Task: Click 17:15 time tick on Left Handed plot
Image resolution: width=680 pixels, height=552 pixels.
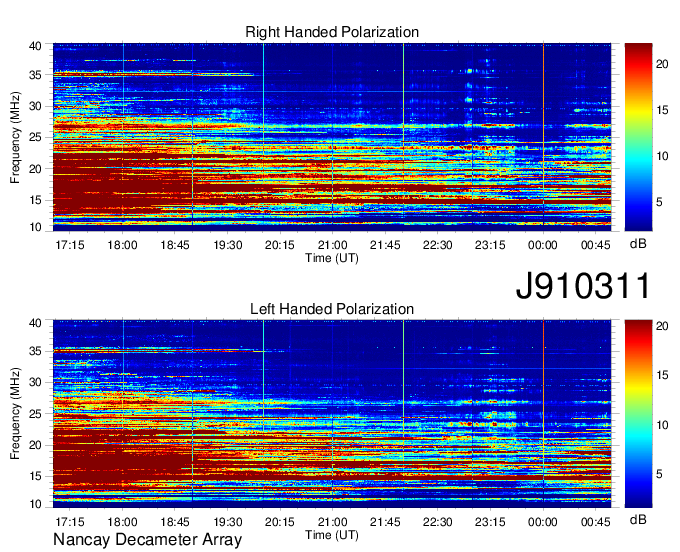Action: [70, 522]
